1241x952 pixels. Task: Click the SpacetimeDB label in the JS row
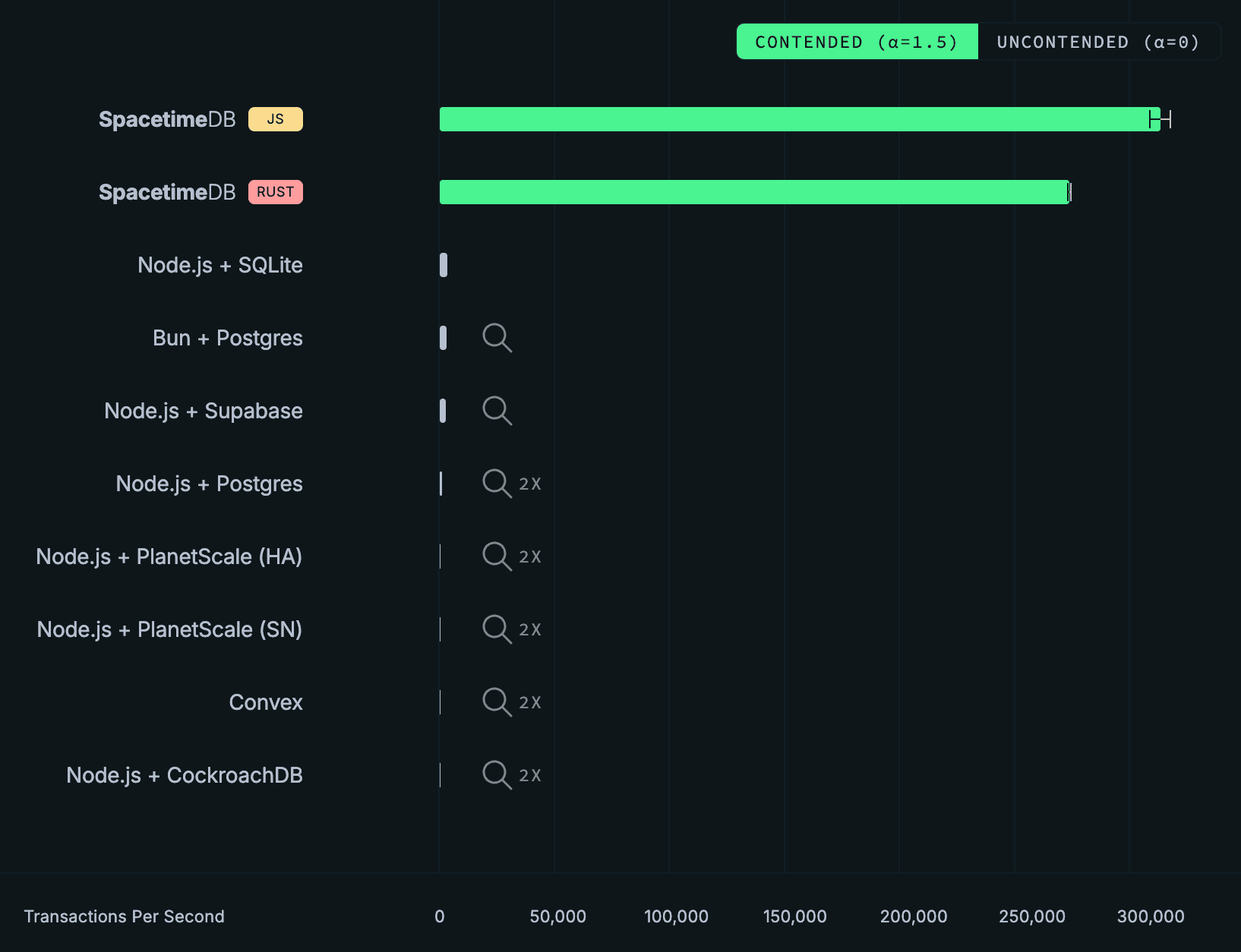(x=167, y=119)
